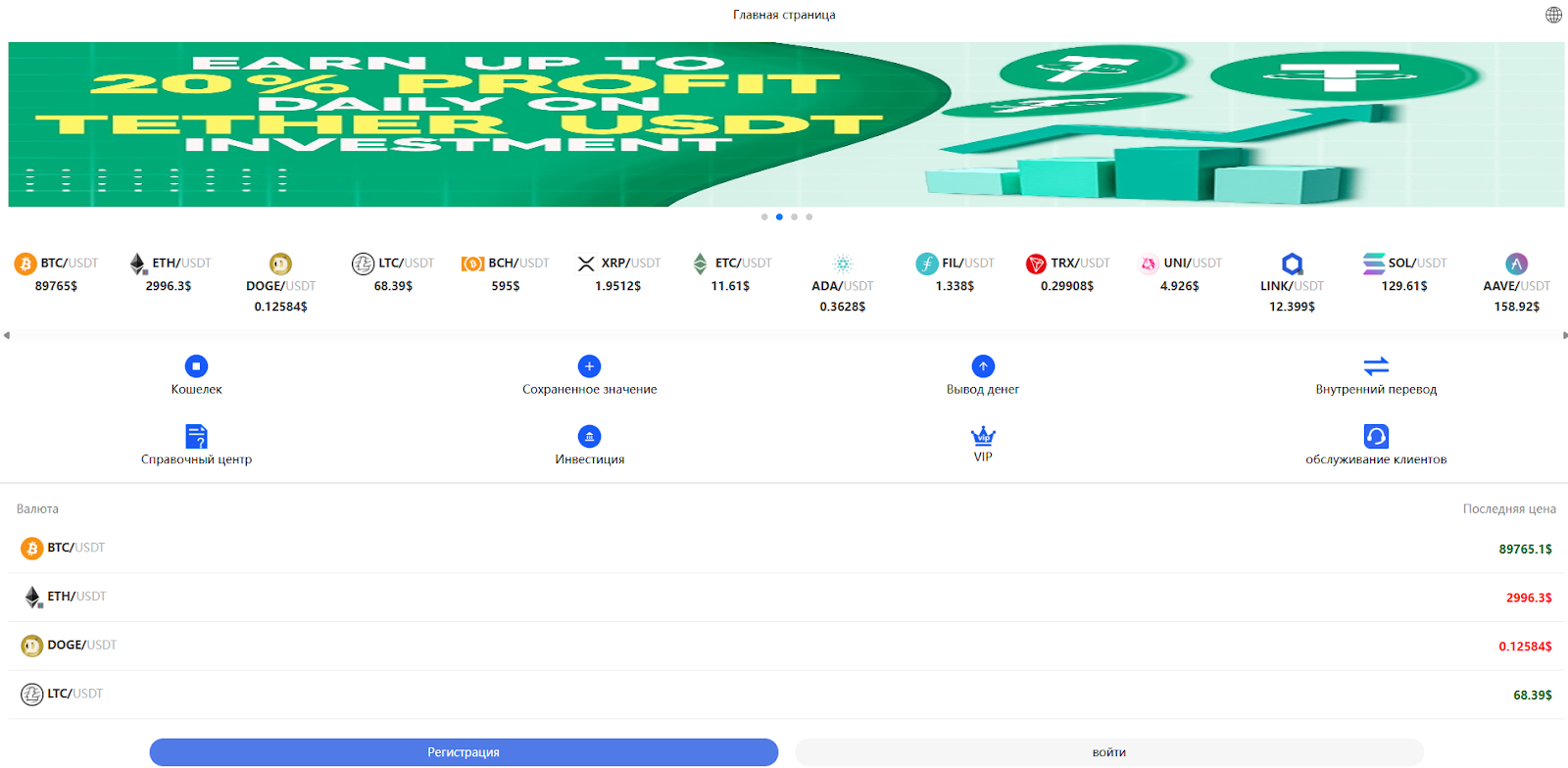The width and height of the screenshot is (1568, 768).
Task: Select the first banner carousel dot
Action: point(764,217)
